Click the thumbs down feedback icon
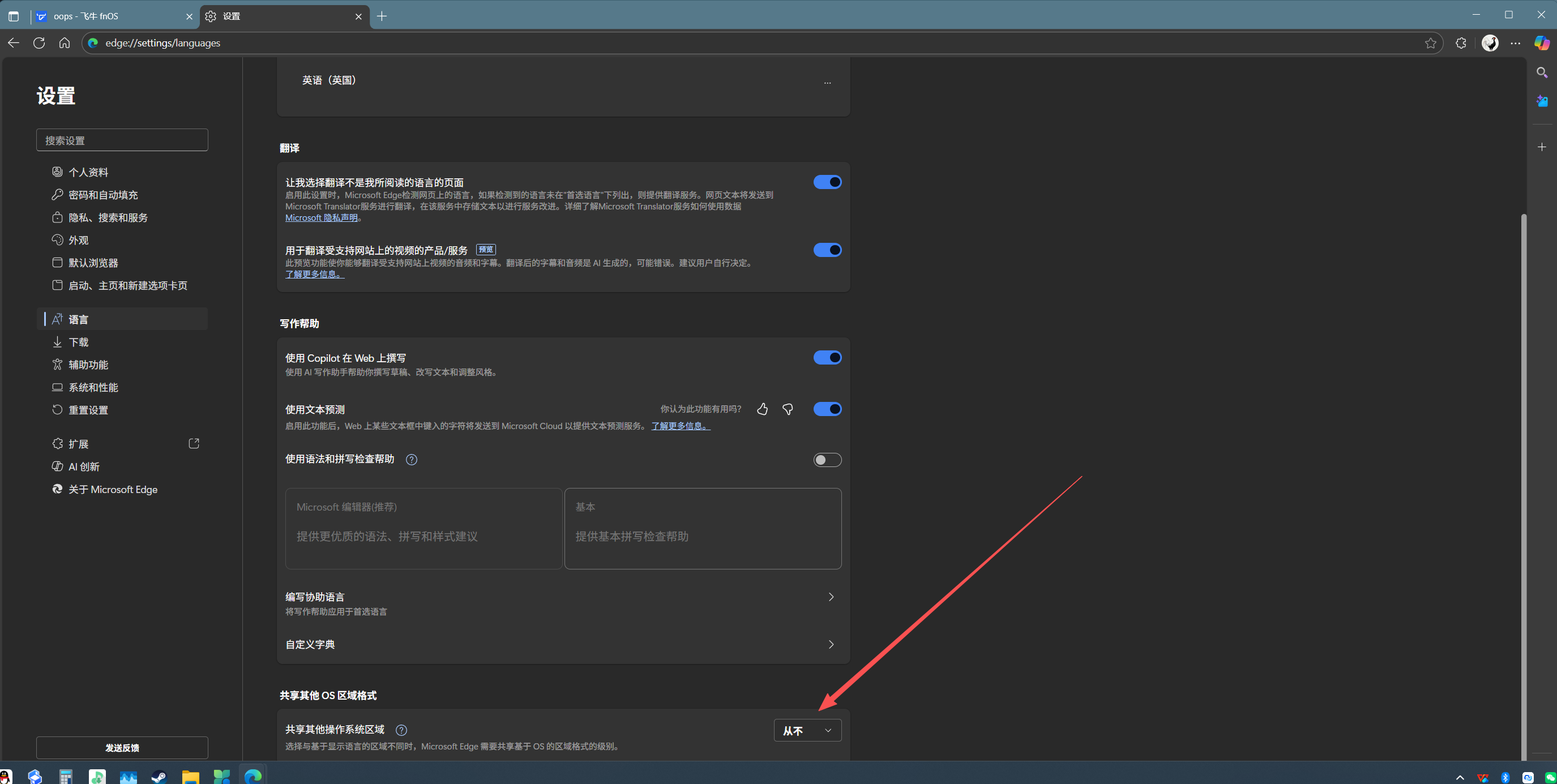The width and height of the screenshot is (1557, 784). click(x=788, y=409)
